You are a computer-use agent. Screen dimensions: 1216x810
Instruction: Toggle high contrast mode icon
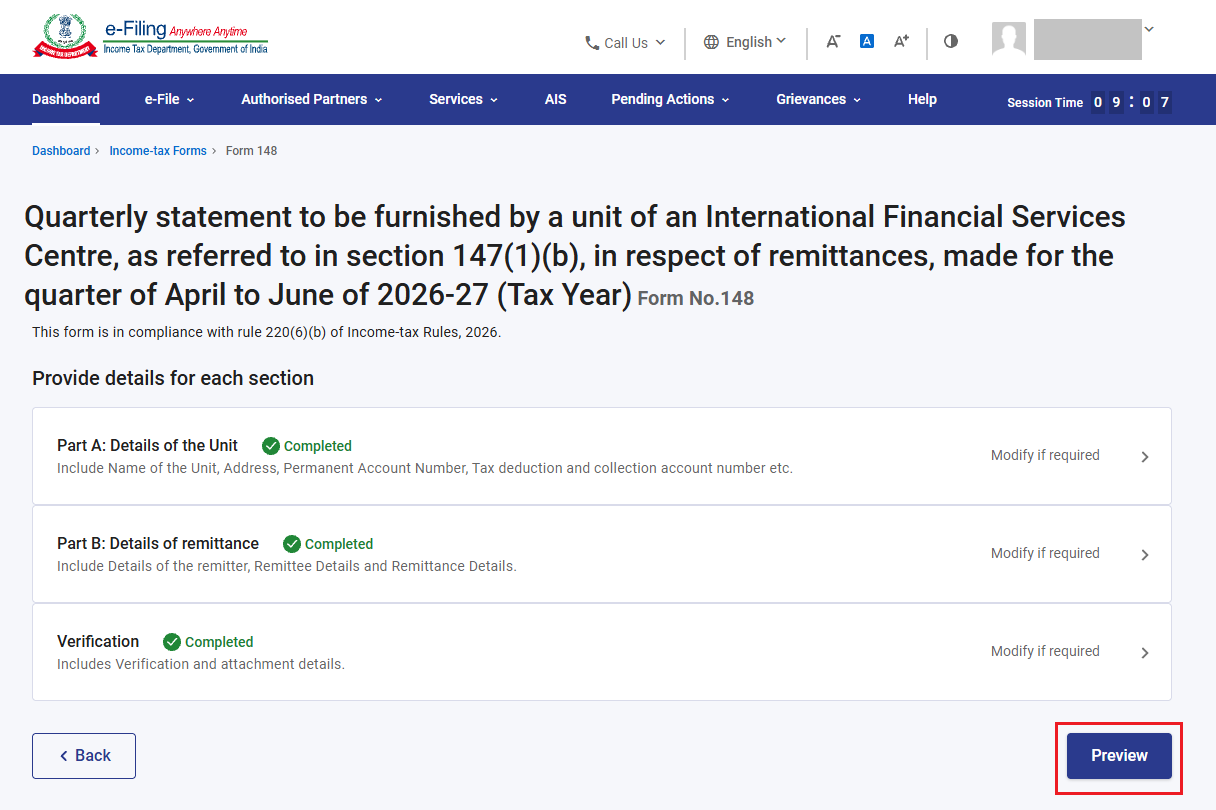coord(951,41)
